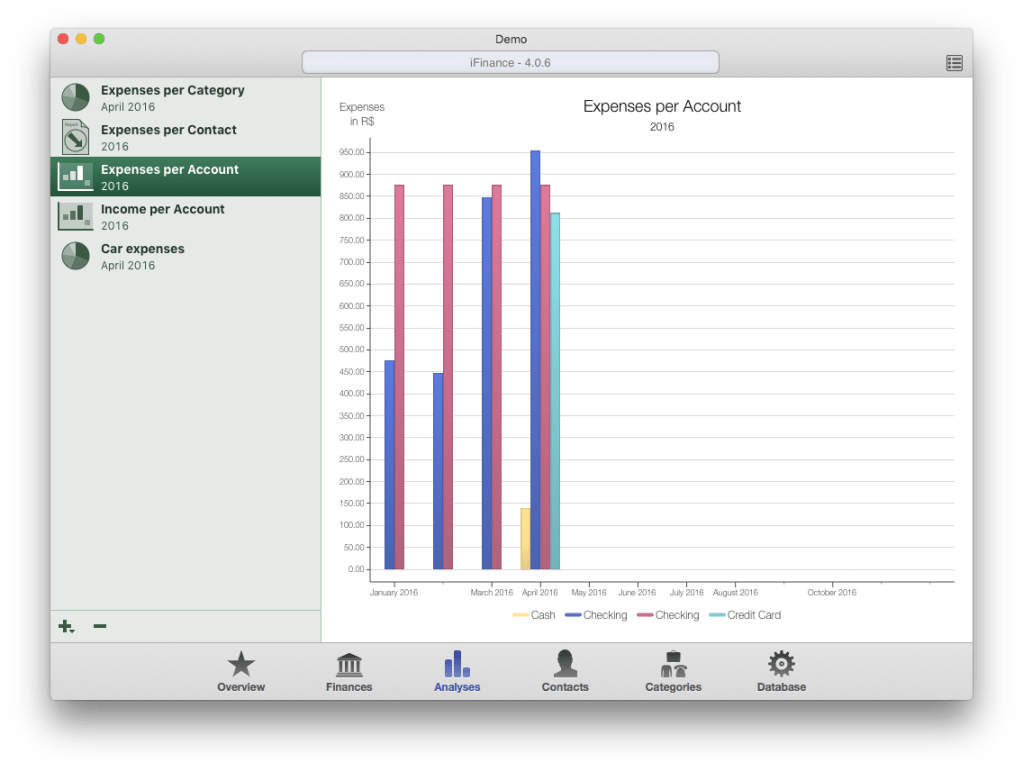Remove the selected analysis with minus button
Image resolution: width=1023 pixels, height=772 pixels.
100,627
